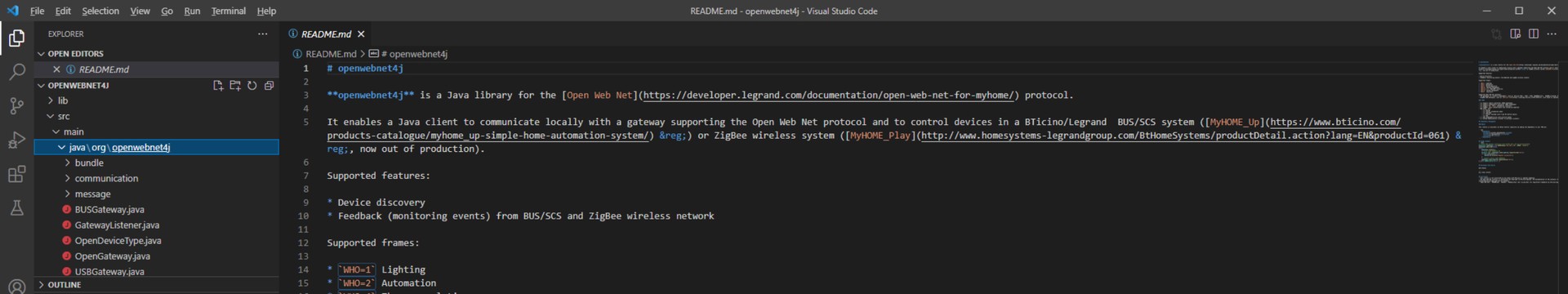
Task: Click the EXPLORER panel title
Action: [x=65, y=33]
